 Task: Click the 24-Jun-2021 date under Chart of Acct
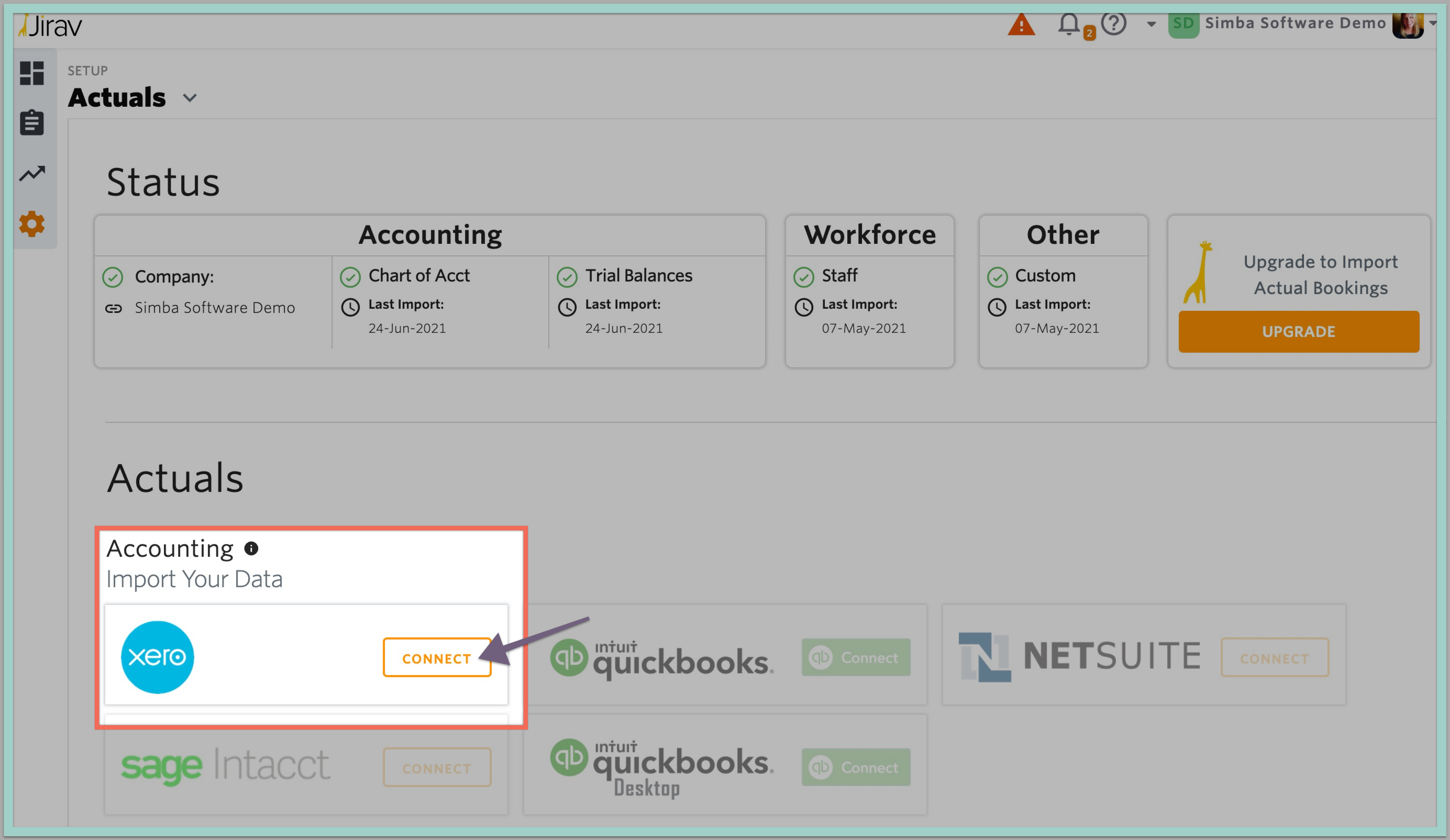click(x=407, y=328)
